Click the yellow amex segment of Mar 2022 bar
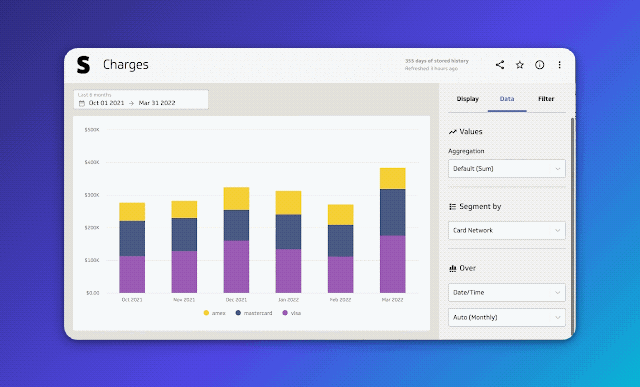This screenshot has height=387, width=640. 393,178
